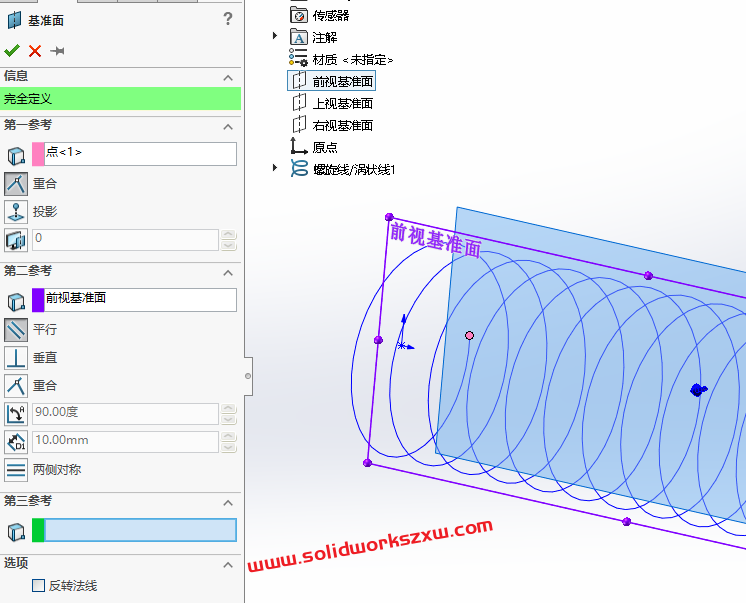
Task: Confirm the plane with green checkmark
Action: pyautogui.click(x=11, y=50)
